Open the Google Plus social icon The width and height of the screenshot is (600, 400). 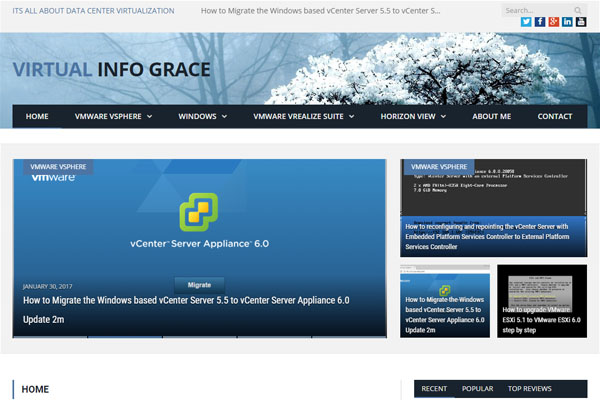coord(553,22)
